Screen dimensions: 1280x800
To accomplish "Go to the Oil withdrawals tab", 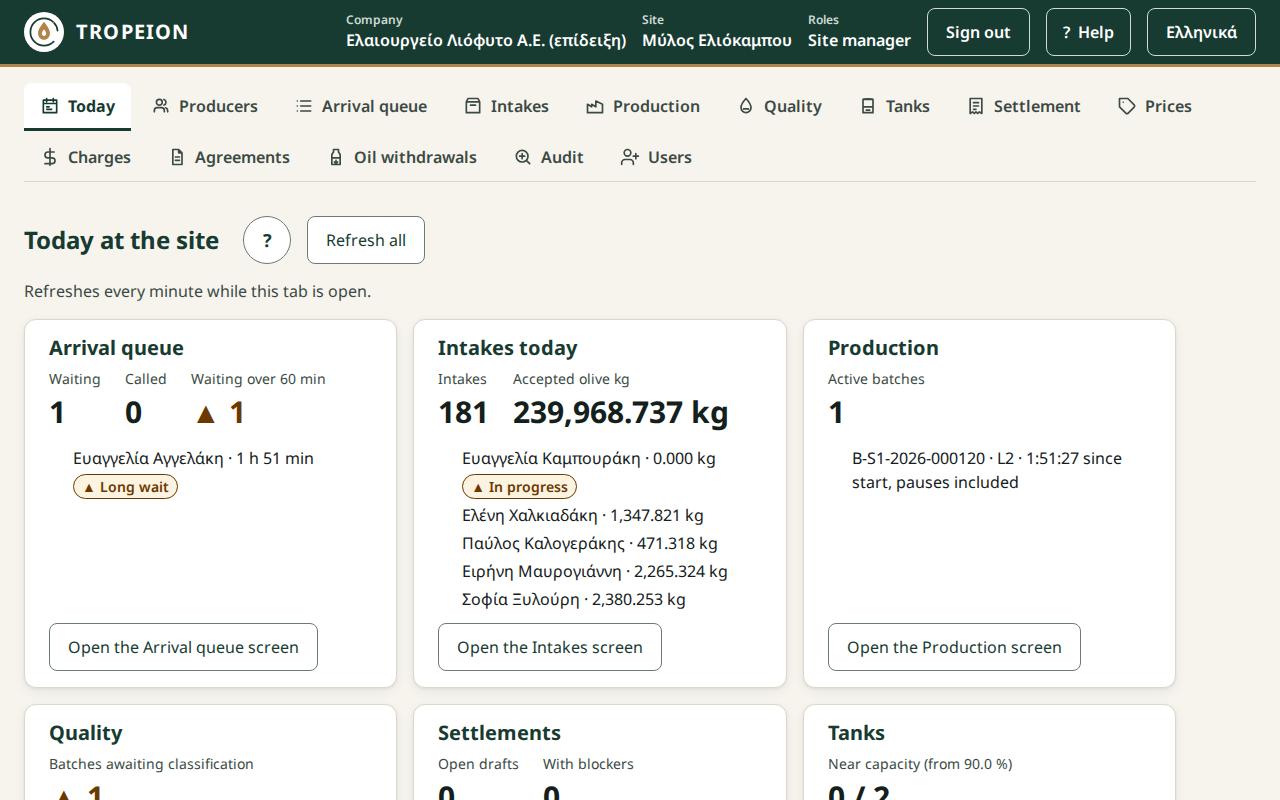I will (402, 157).
